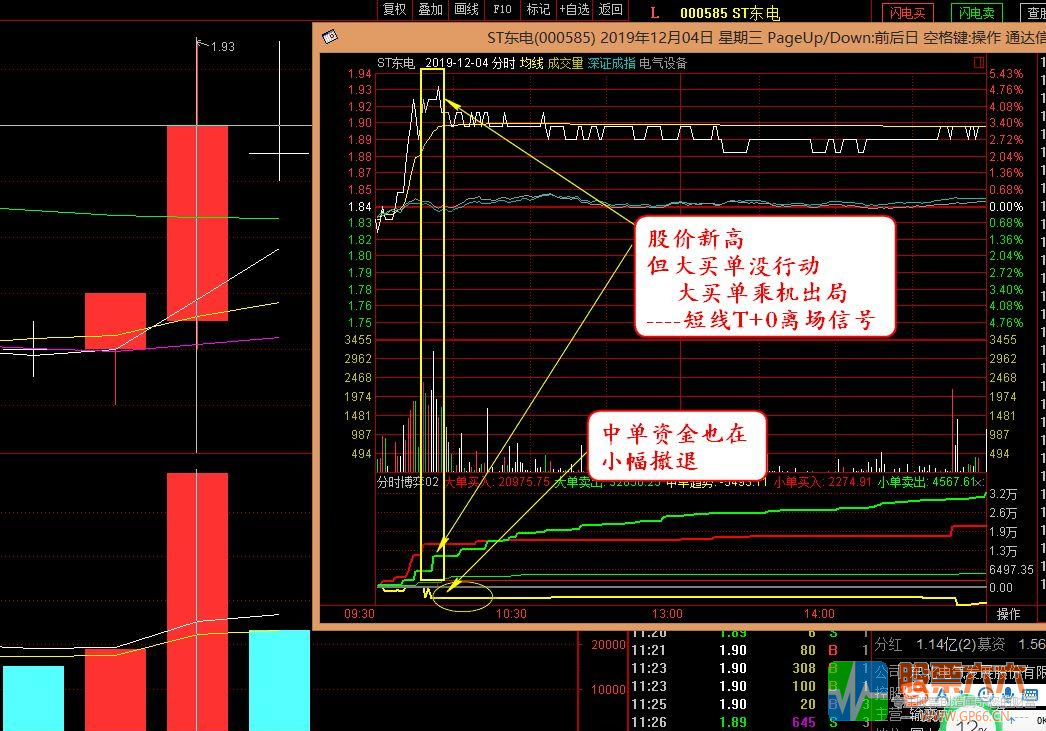Image resolution: width=1046 pixels, height=731 pixels.
Task: Select the 11:26 trade row with 645
Action: (x=750, y=722)
